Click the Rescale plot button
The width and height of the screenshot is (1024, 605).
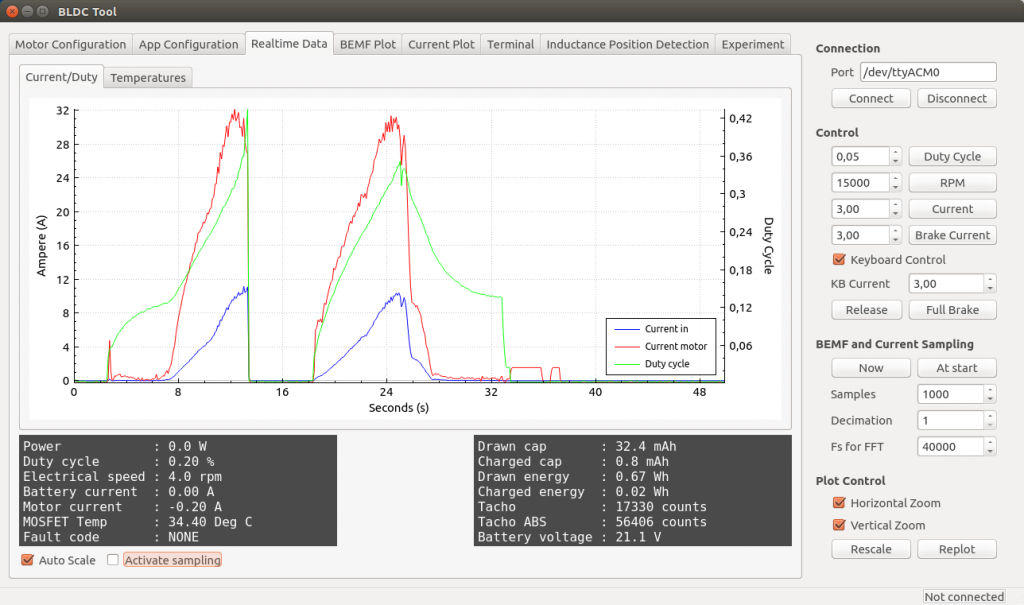[x=871, y=549]
